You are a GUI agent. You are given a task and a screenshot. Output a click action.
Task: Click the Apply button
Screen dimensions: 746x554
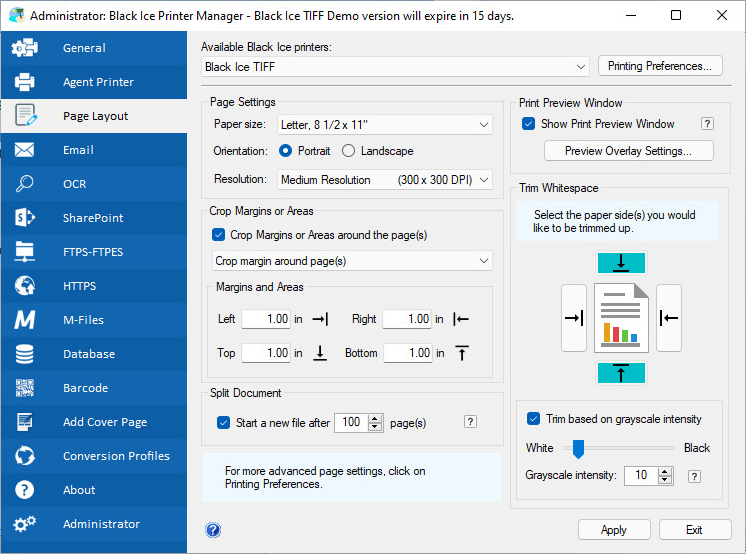614,530
